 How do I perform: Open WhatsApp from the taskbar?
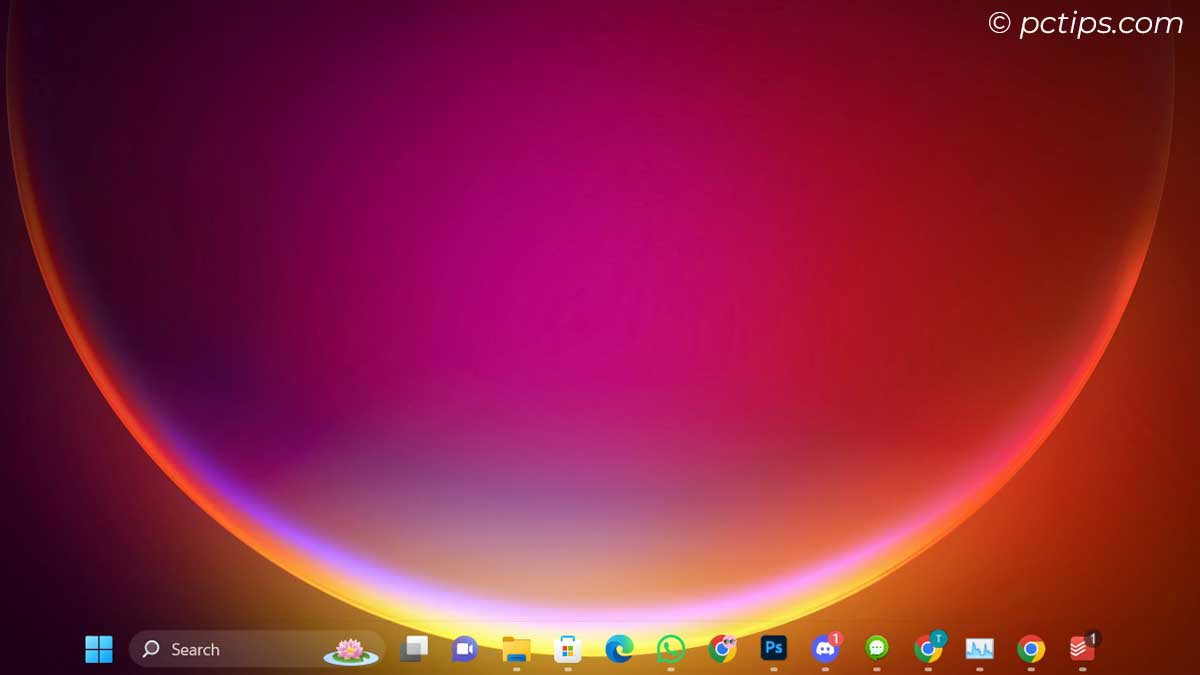672,649
